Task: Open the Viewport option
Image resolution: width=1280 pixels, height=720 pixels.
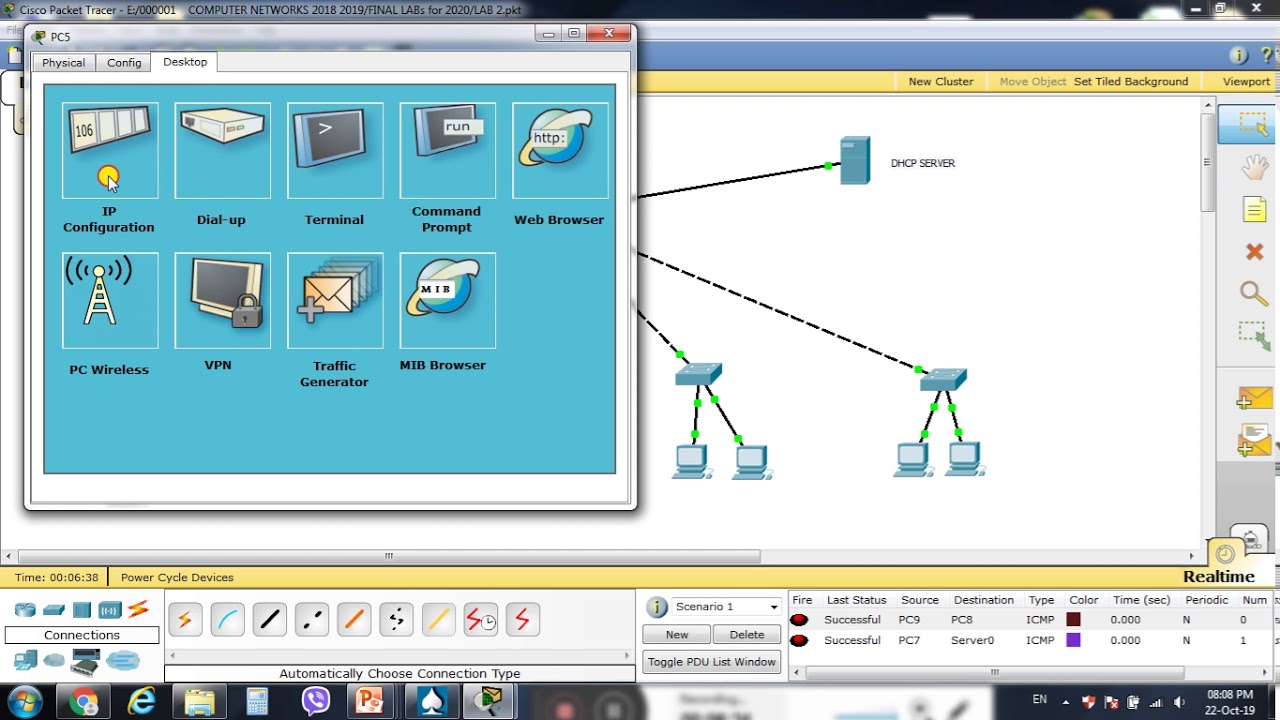Action: 1246,82
